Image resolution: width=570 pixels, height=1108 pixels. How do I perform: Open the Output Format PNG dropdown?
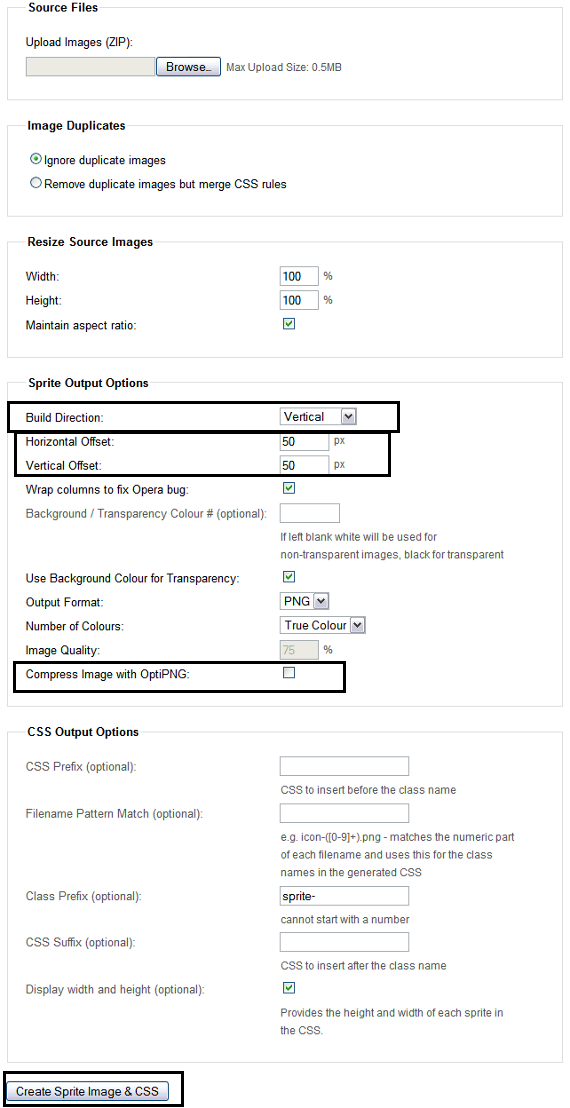click(305, 601)
